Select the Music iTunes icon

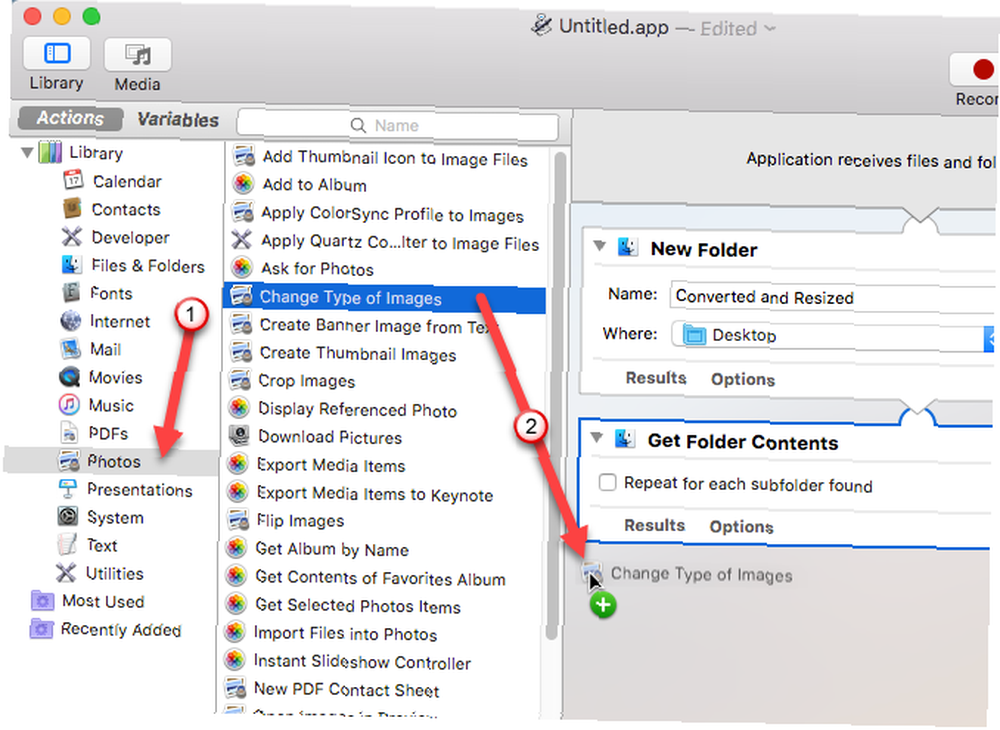[x=69, y=405]
